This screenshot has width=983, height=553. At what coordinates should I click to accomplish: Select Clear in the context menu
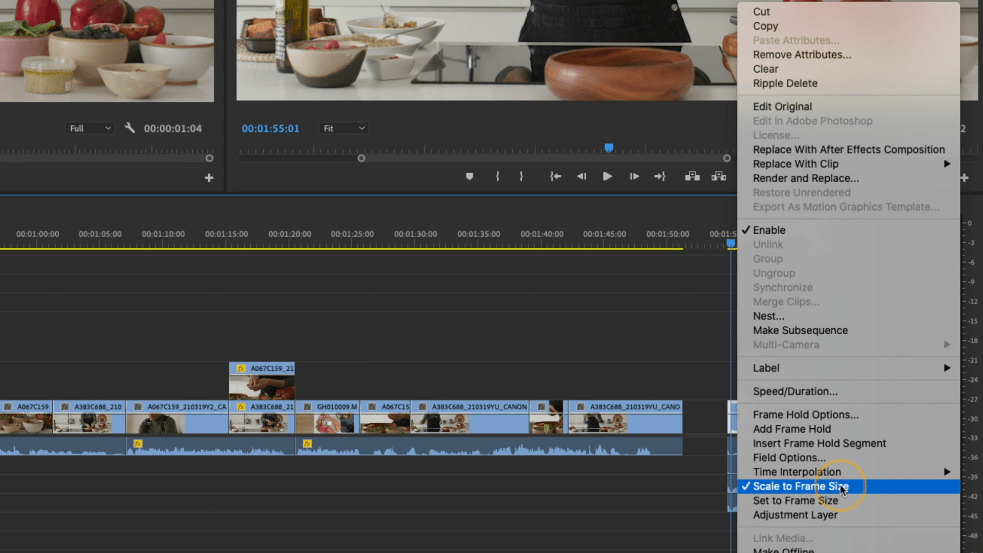pos(848,69)
